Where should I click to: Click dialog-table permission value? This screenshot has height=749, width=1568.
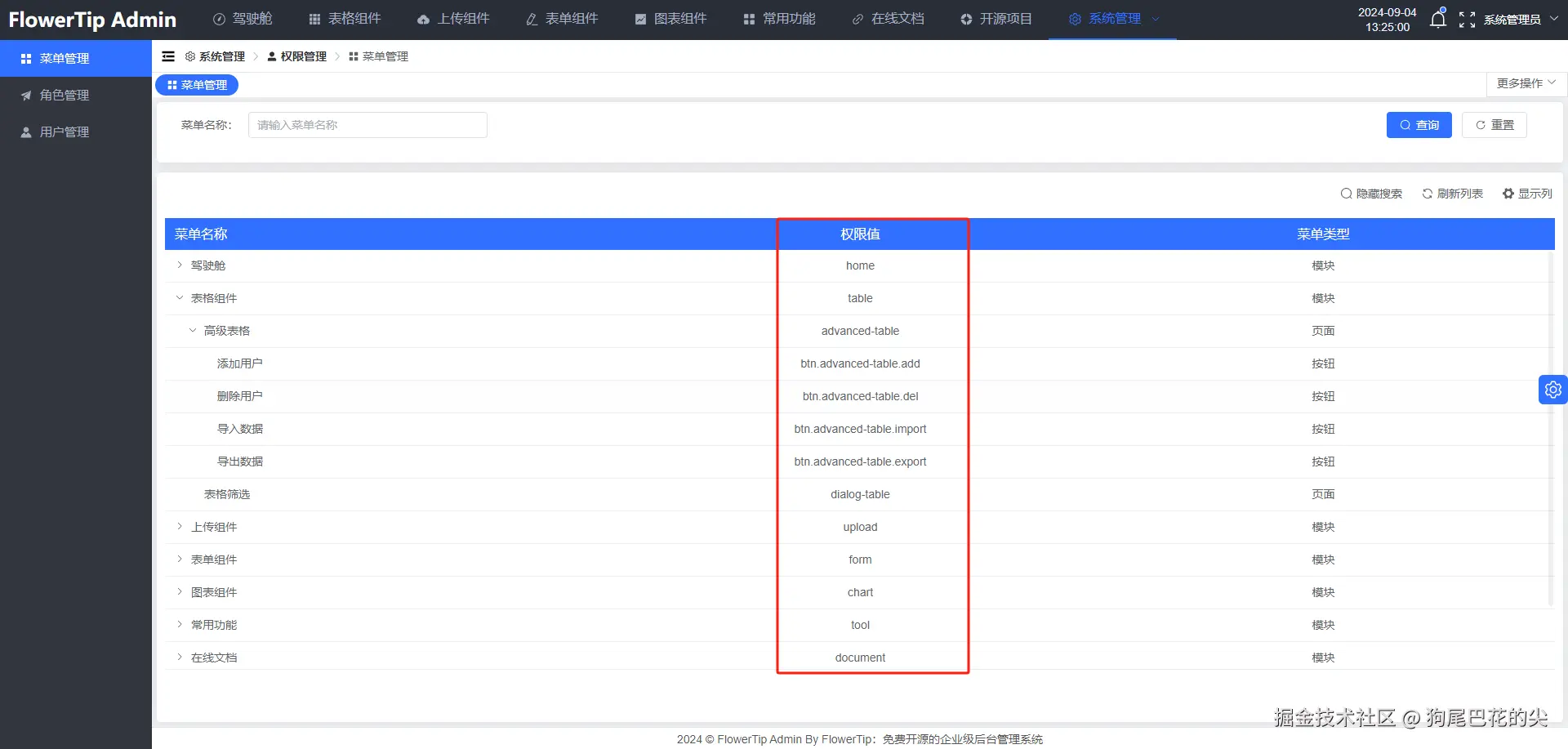click(860, 494)
